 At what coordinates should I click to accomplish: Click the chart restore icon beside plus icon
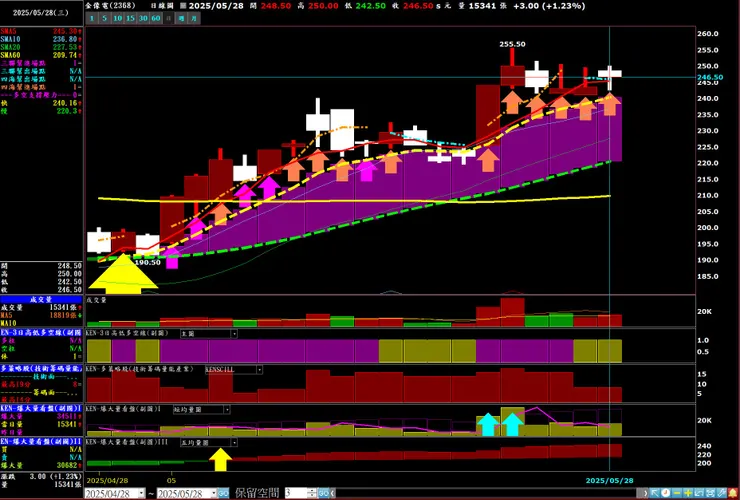(x=699, y=493)
